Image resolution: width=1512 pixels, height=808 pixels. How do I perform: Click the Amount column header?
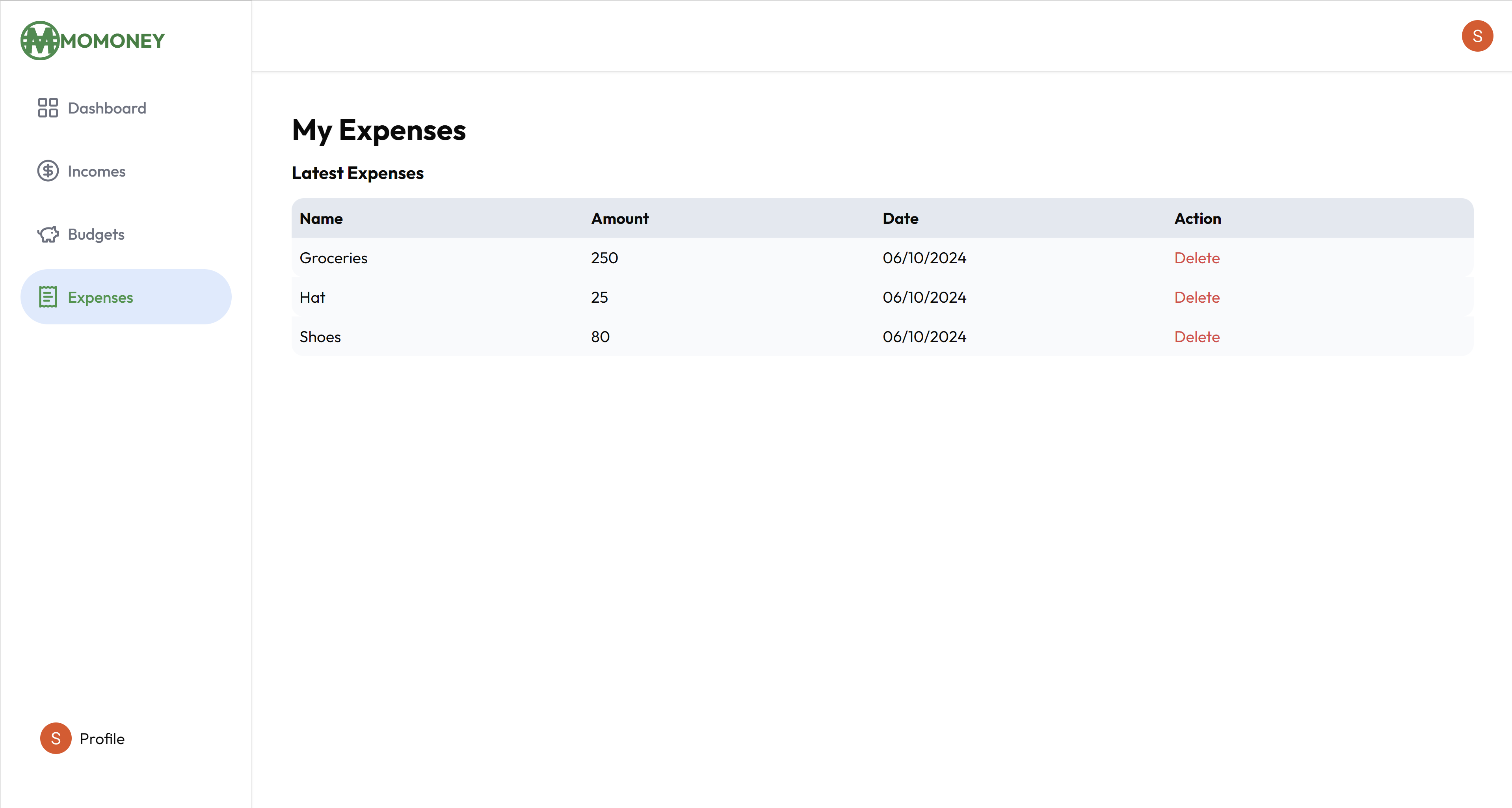(619, 218)
